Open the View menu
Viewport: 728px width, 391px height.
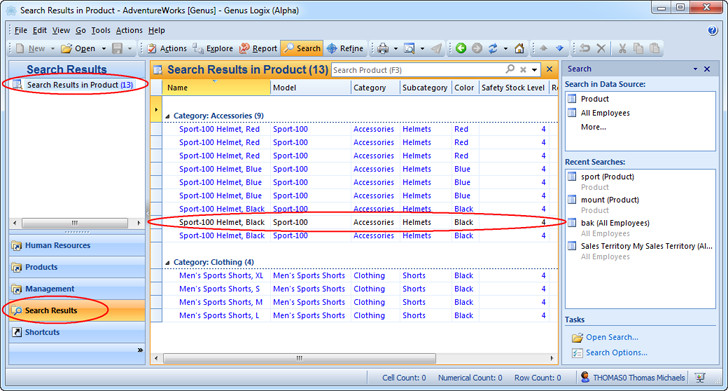coord(61,30)
